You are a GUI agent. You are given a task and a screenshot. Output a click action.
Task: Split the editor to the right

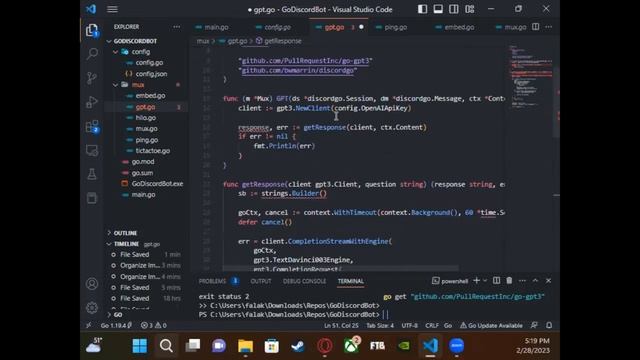click(536, 27)
